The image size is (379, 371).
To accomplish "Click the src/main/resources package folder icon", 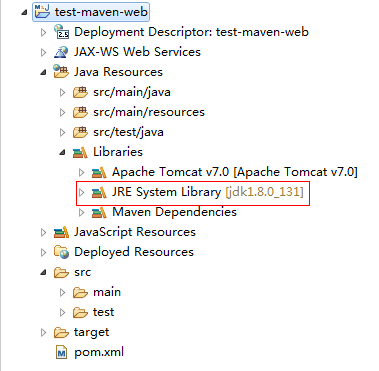I will (x=80, y=112).
